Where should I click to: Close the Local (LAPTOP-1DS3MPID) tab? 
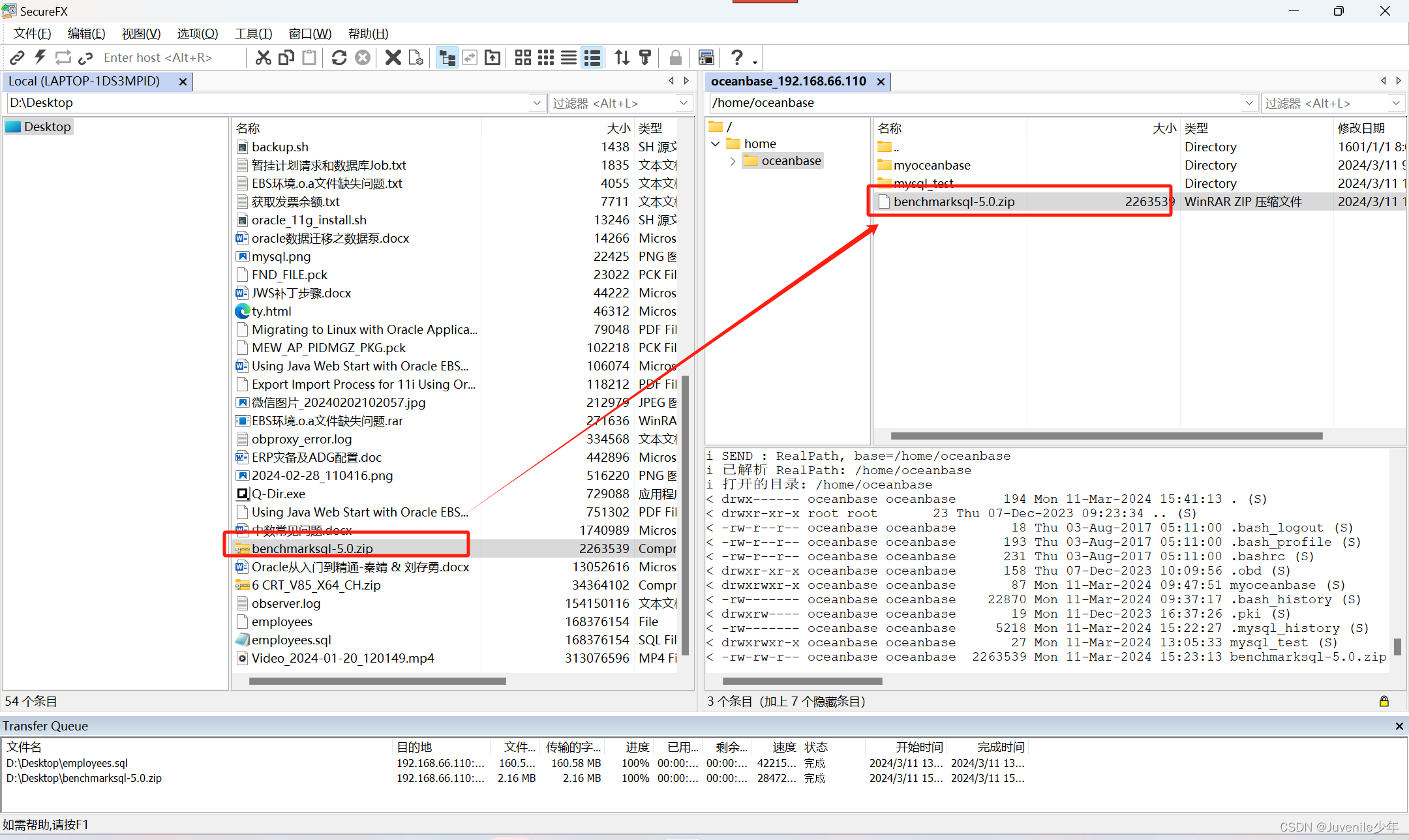(x=183, y=82)
